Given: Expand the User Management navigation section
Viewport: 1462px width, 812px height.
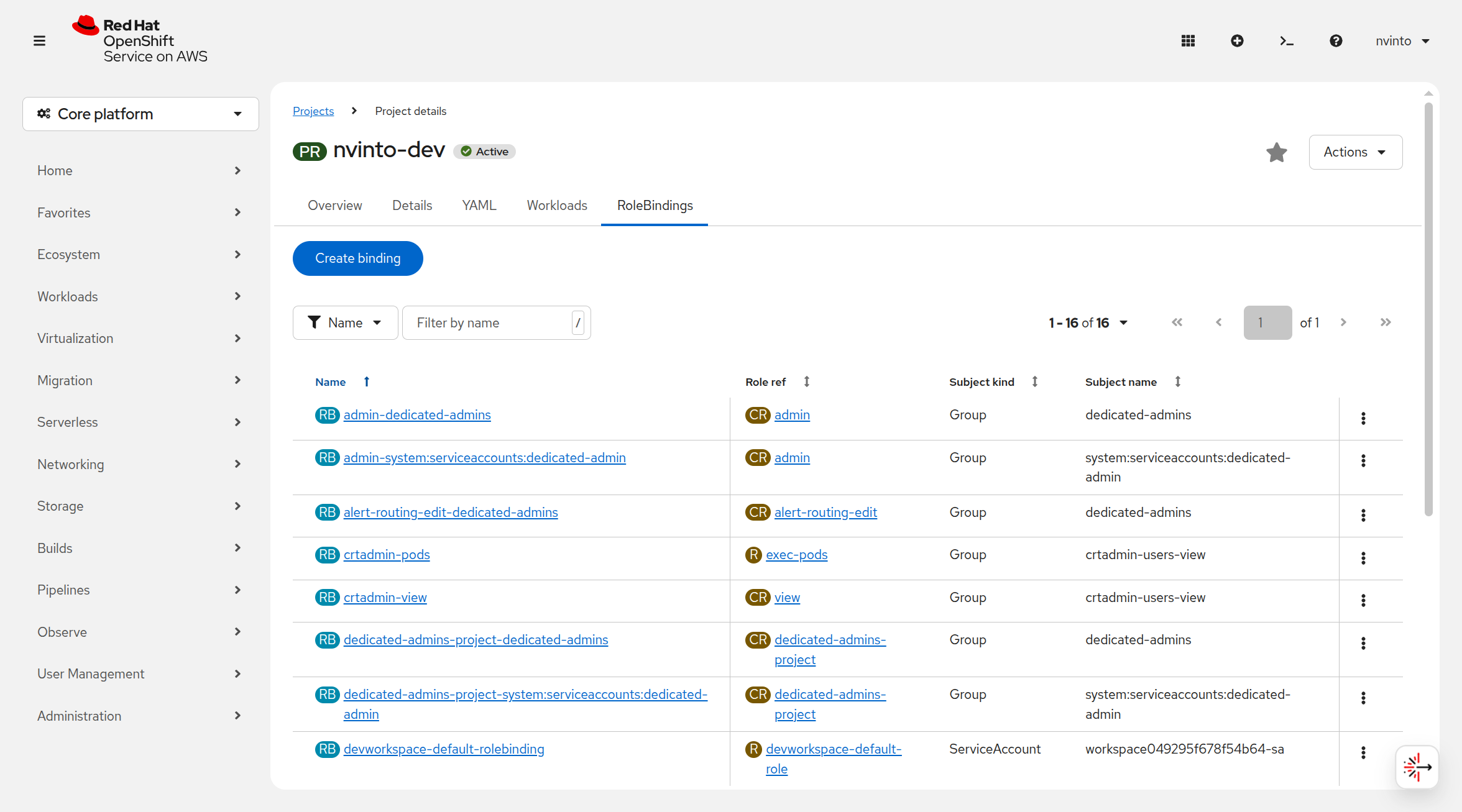Looking at the screenshot, I should [140, 673].
